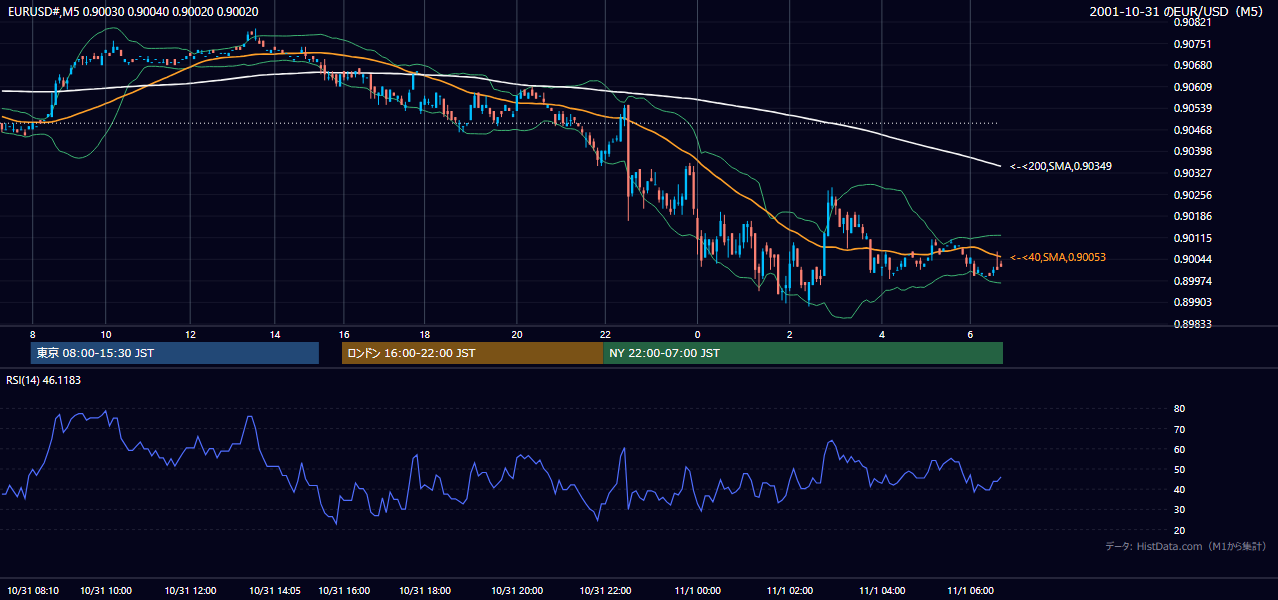Viewport: 1278px width, 600px height.
Task: Click price axis label 0.90398
Action: [1192, 151]
